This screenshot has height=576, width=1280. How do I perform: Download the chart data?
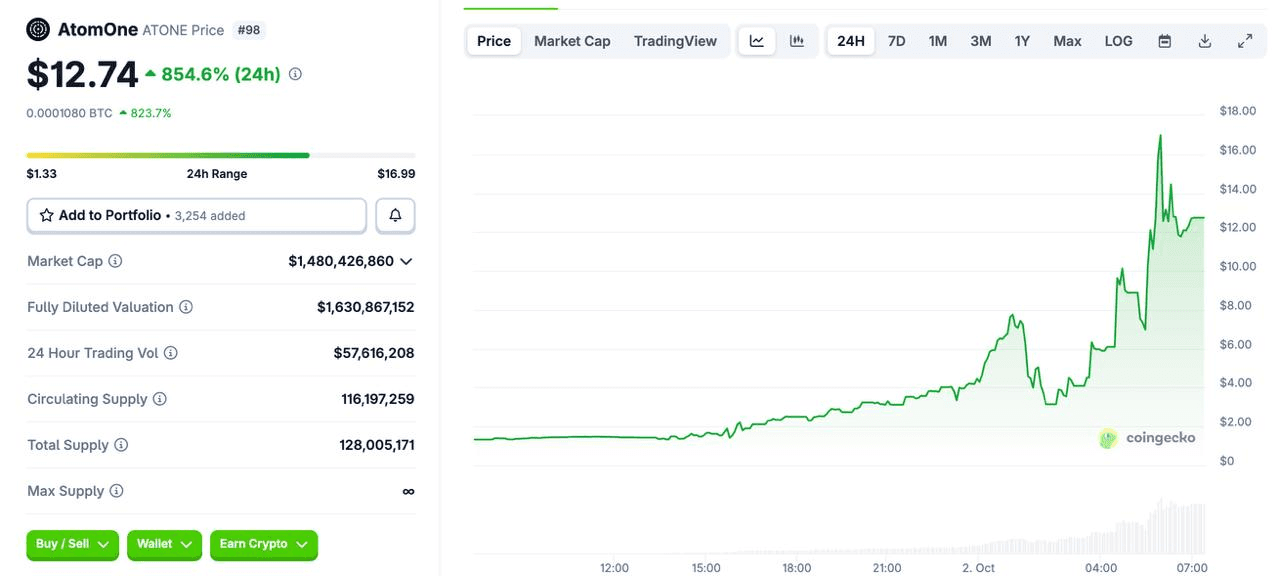coord(1205,41)
